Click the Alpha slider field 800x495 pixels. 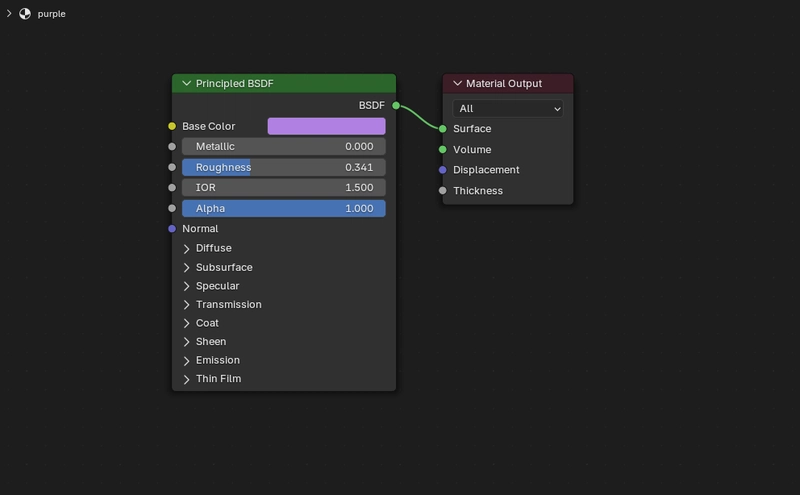click(x=284, y=208)
